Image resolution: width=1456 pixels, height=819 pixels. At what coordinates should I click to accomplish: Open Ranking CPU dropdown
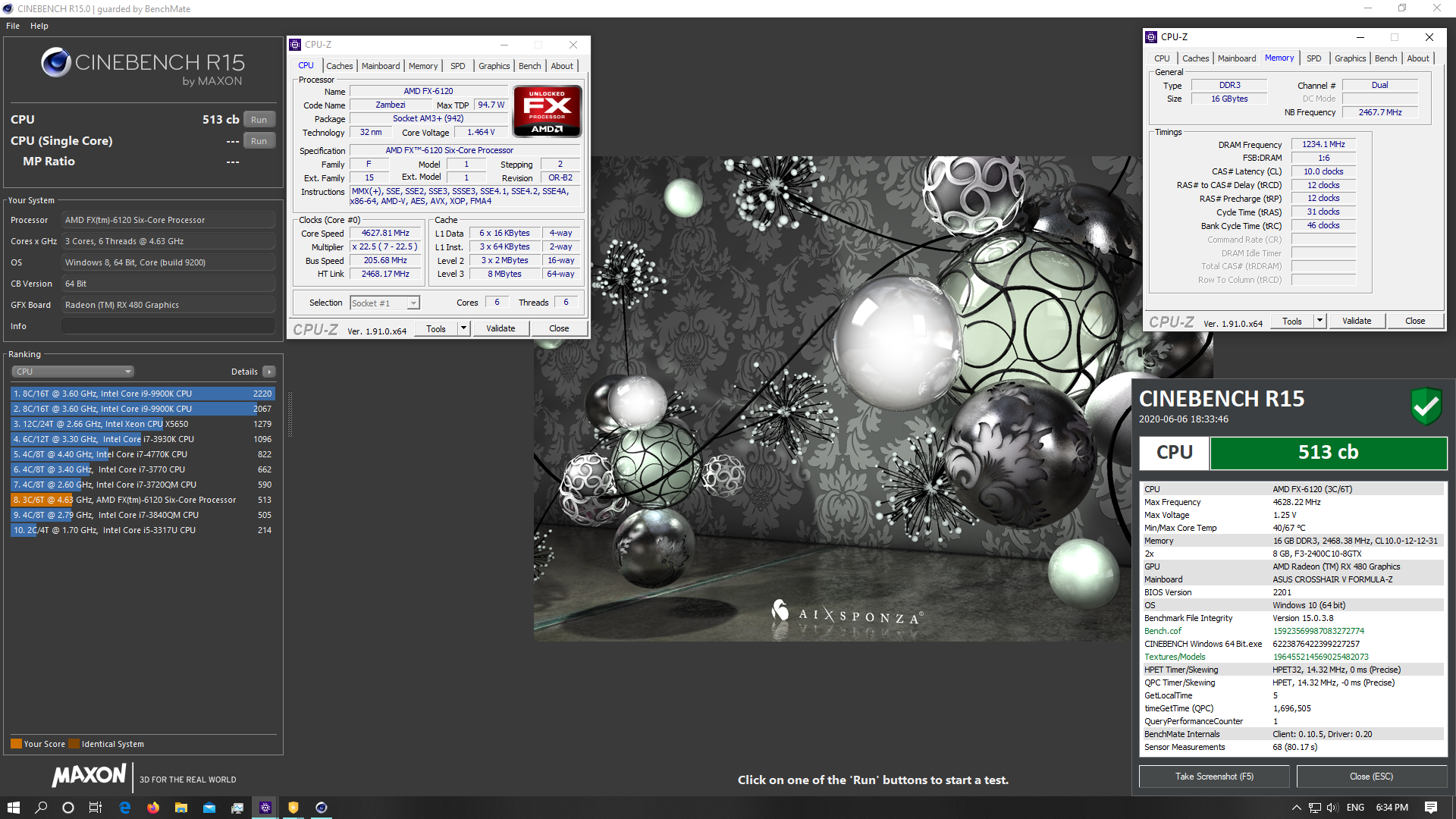[x=73, y=372]
